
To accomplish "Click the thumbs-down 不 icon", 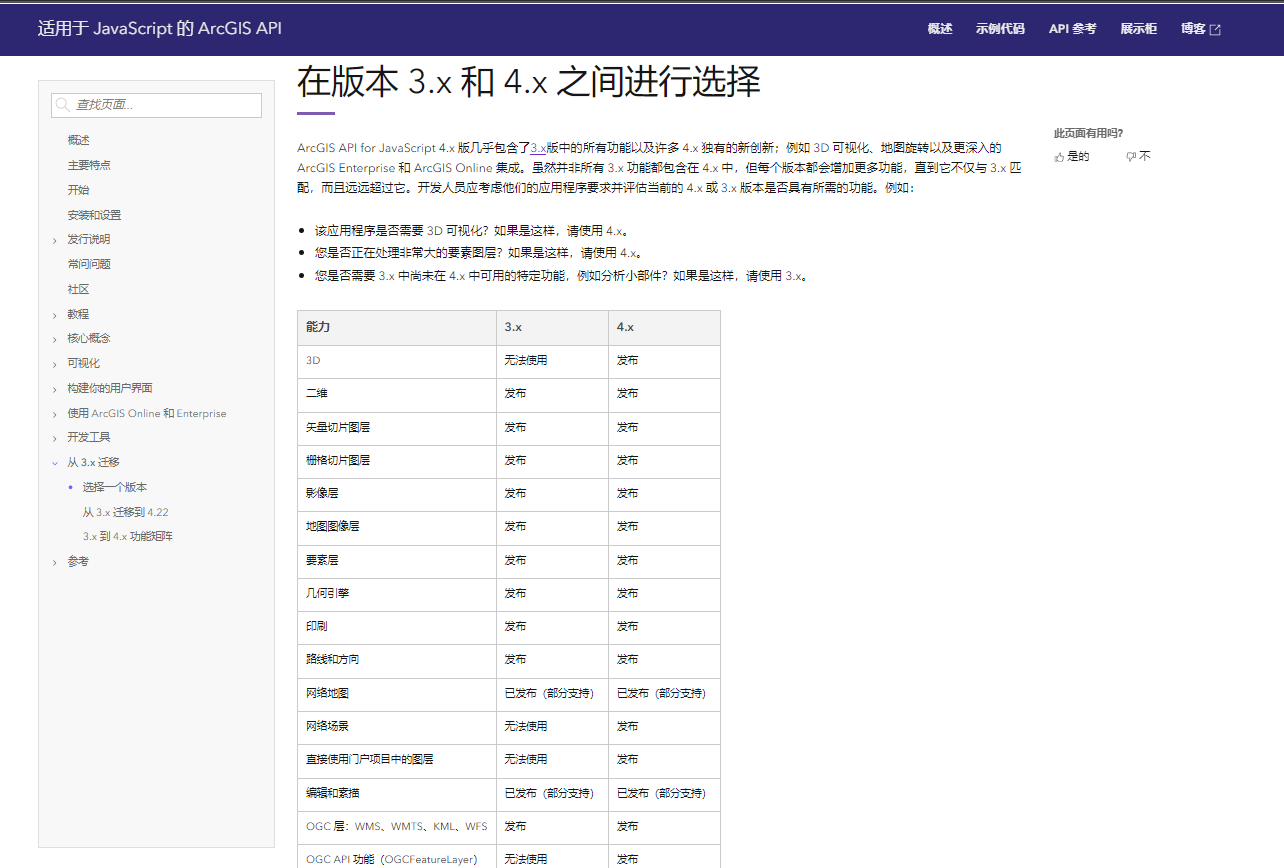I will tap(1131, 157).
